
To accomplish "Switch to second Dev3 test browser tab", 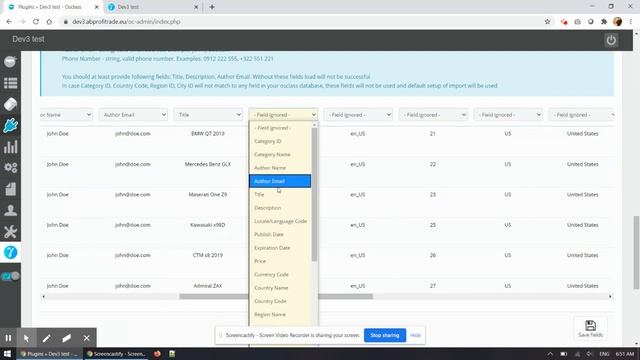I will pyautogui.click(x=152, y=7).
